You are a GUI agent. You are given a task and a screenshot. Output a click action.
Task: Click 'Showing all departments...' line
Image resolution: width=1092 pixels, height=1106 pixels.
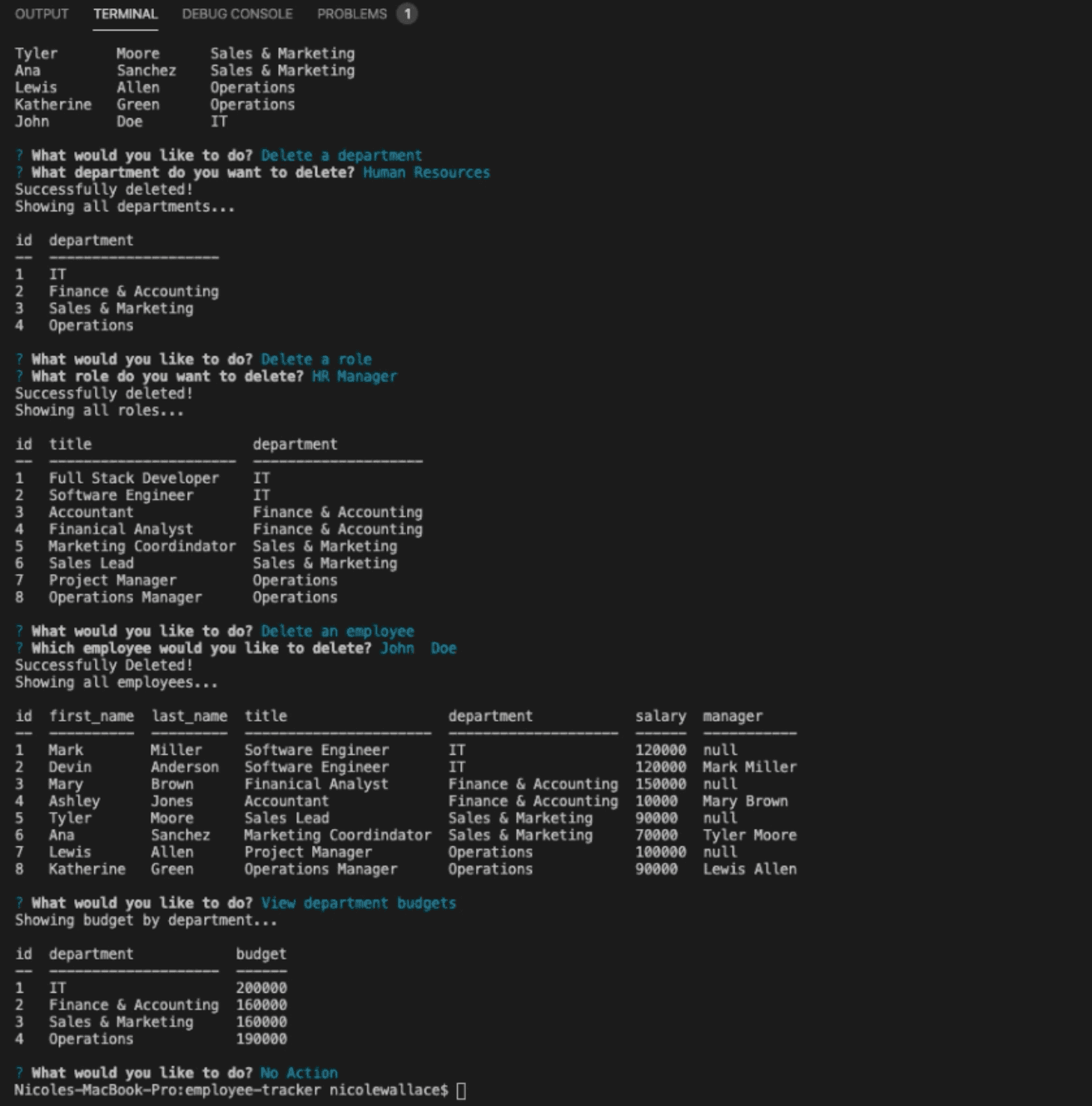tap(125, 206)
